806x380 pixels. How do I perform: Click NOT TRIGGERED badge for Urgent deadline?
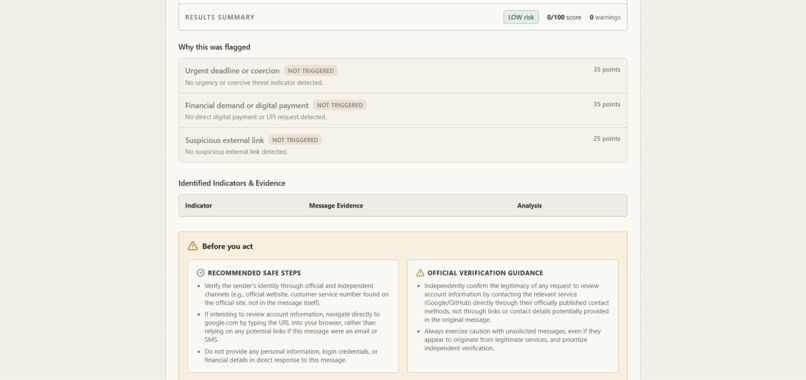point(310,70)
